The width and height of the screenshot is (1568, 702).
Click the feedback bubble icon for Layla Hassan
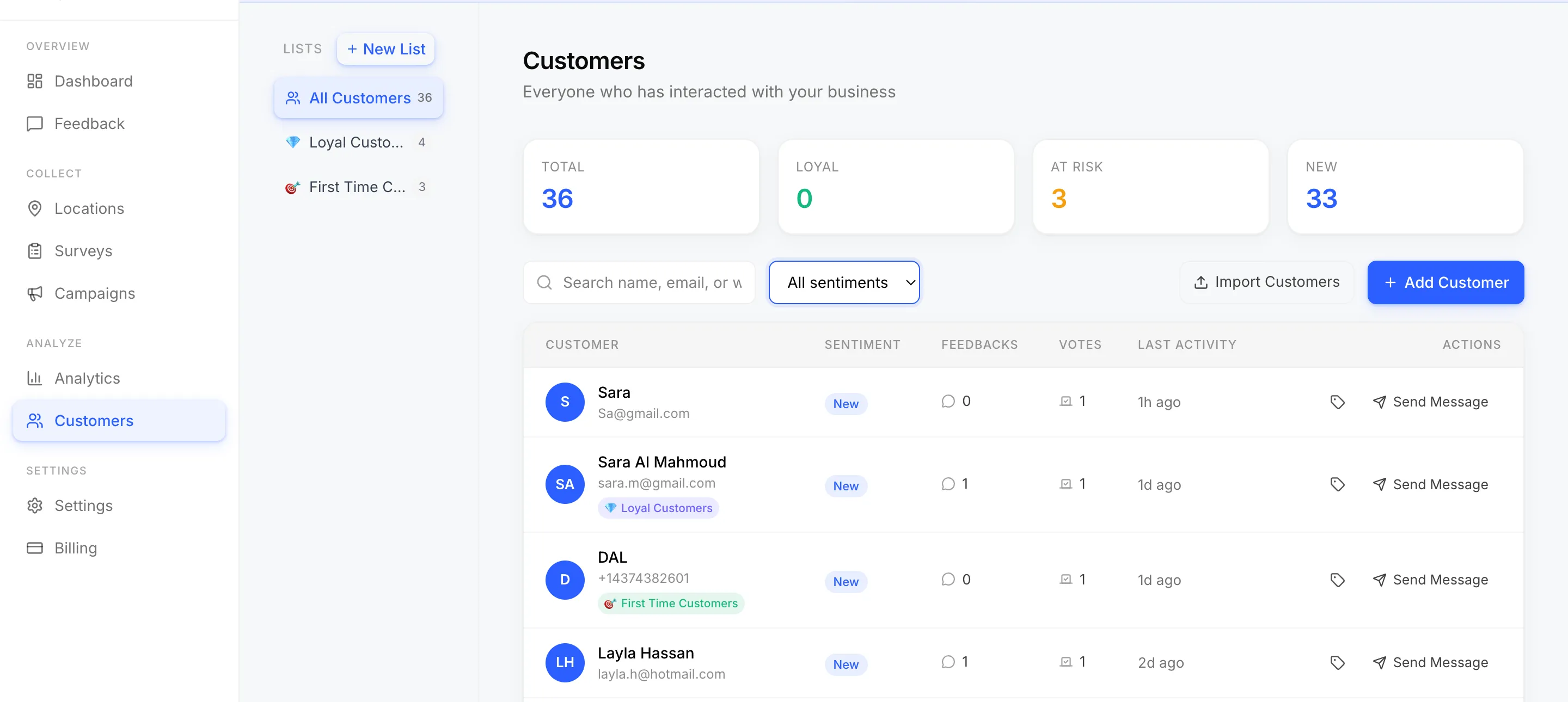pyautogui.click(x=948, y=662)
